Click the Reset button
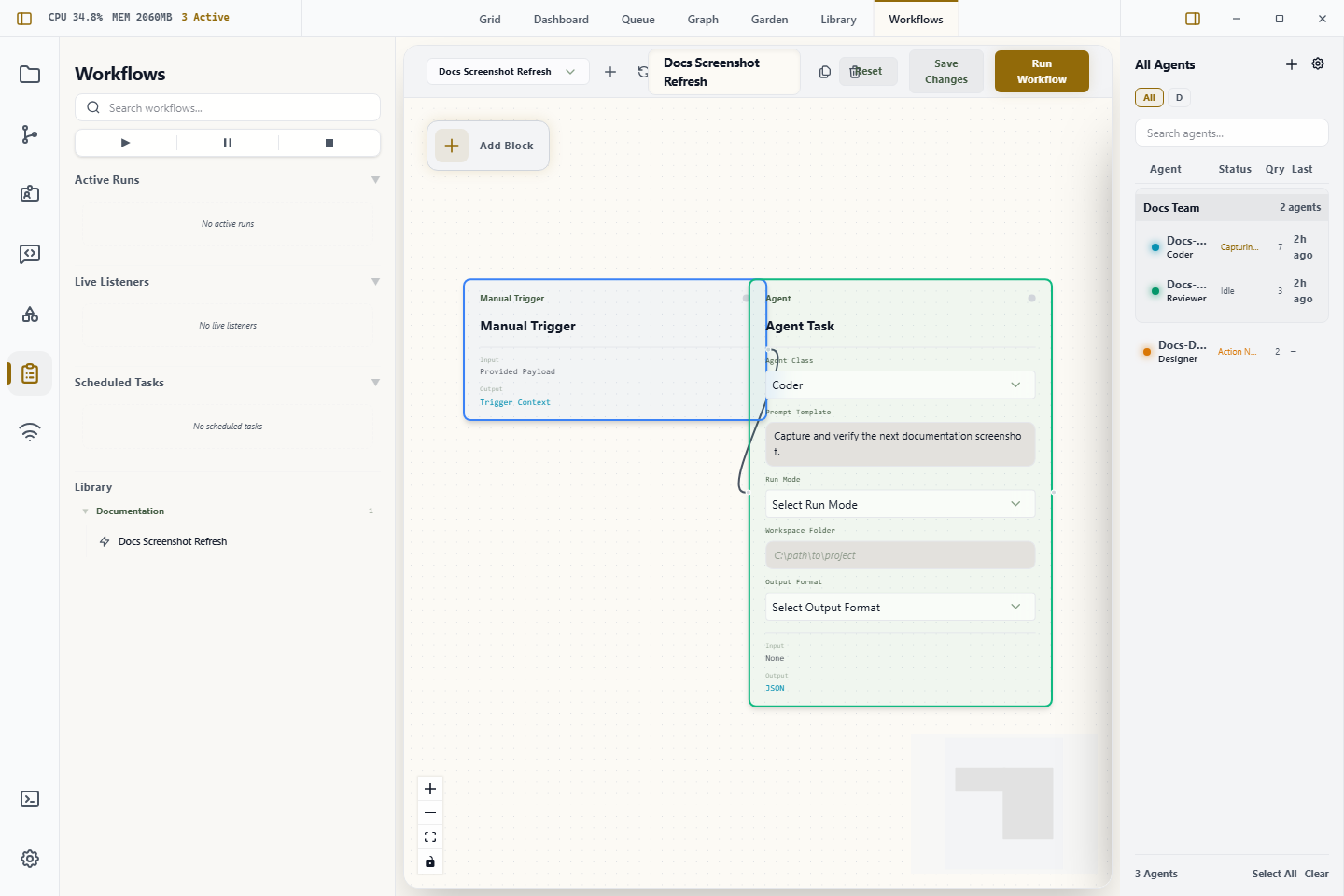Viewport: 1344px width, 896px height. [x=868, y=72]
